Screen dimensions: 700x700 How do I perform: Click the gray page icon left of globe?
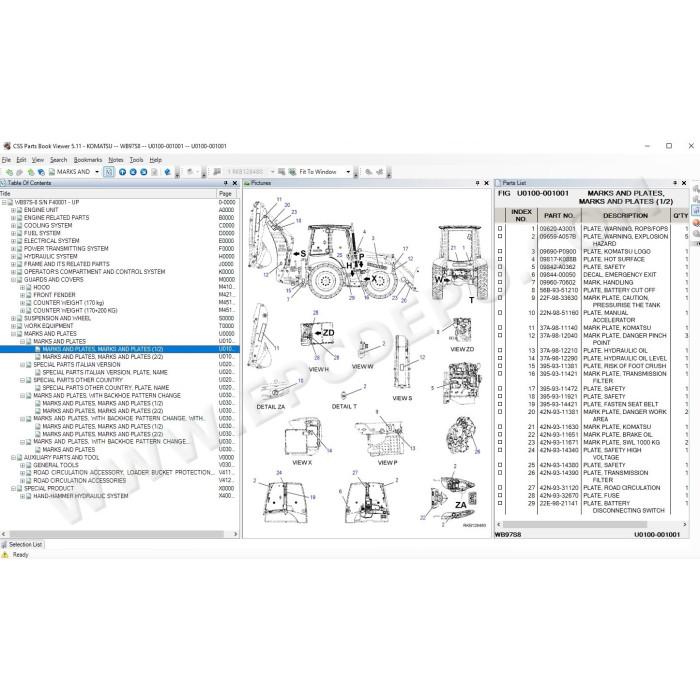pyautogui.click(x=154, y=172)
